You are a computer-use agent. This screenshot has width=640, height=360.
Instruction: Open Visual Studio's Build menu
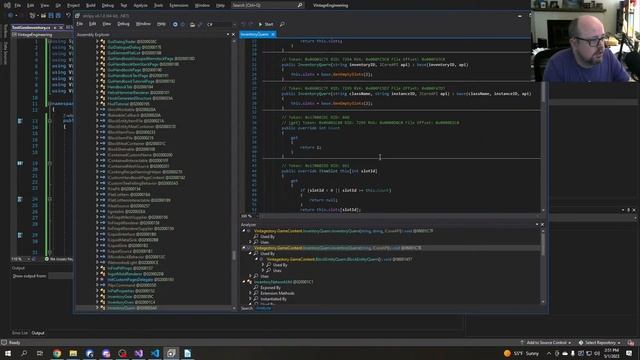click(x=91, y=5)
